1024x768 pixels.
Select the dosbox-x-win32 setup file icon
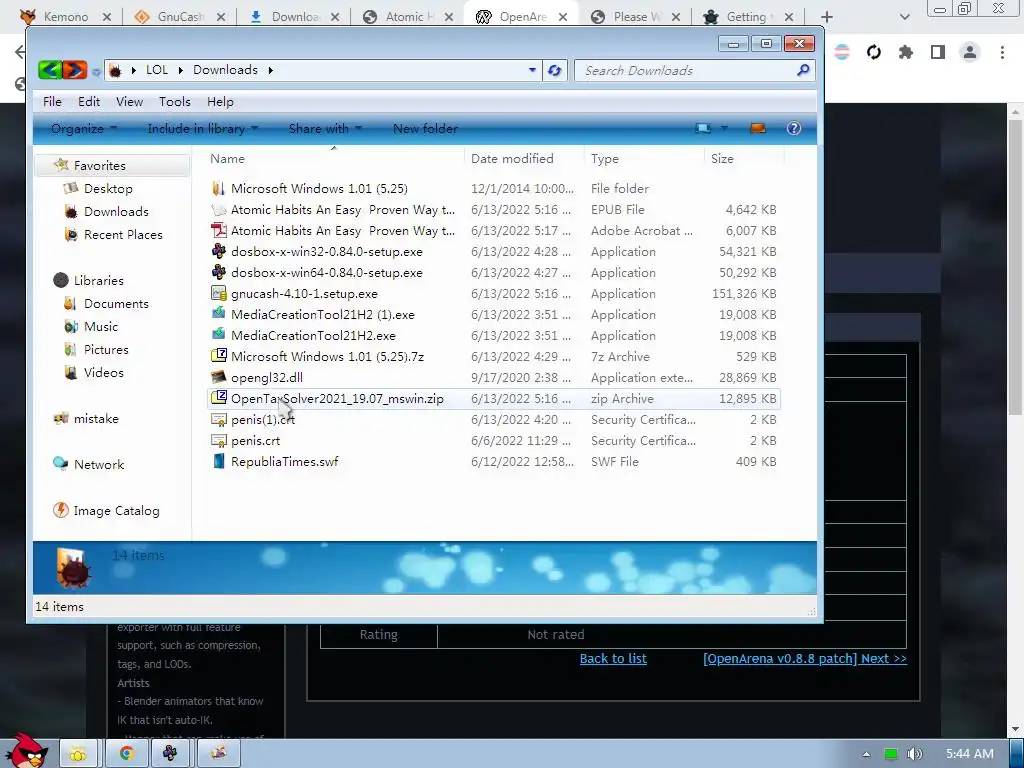[219, 251]
